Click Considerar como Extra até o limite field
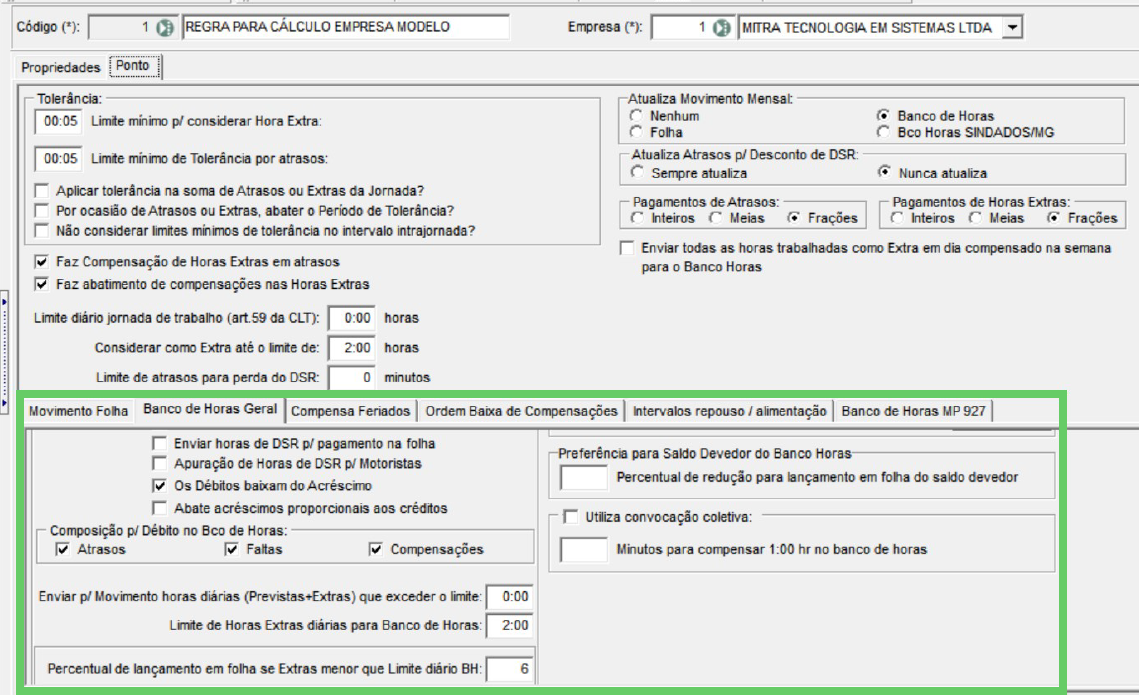This screenshot has width=1141, height=695. click(x=351, y=348)
